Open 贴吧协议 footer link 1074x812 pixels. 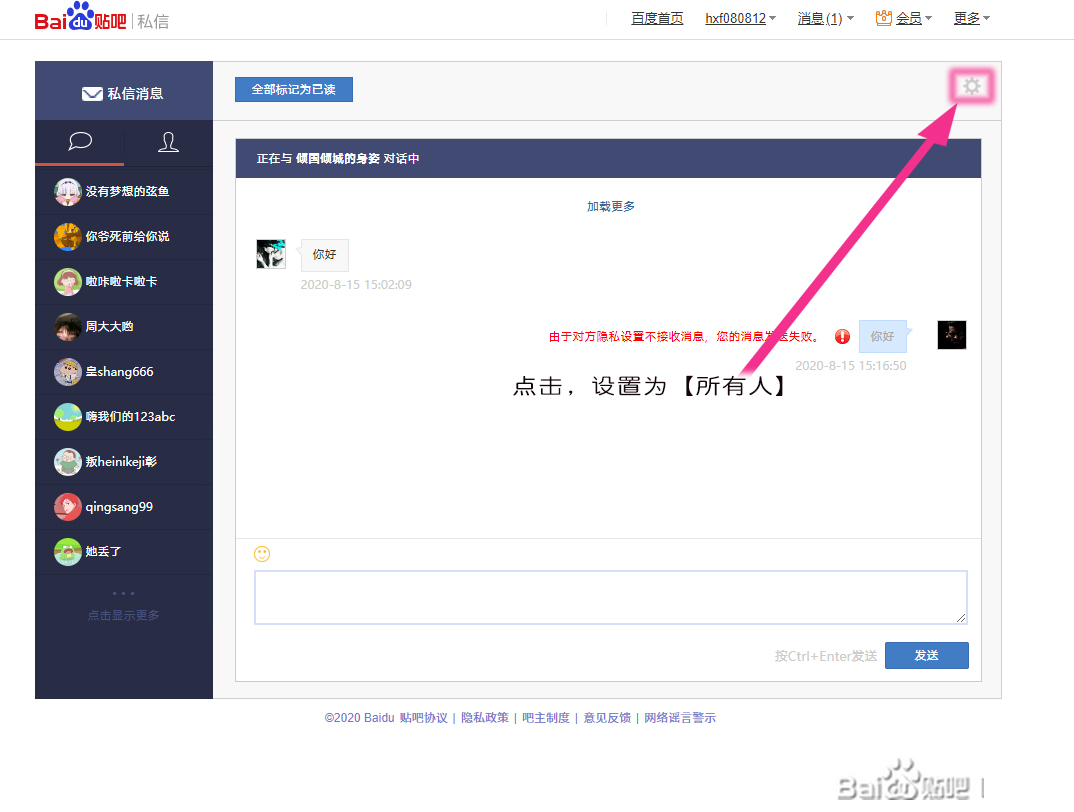[423, 718]
